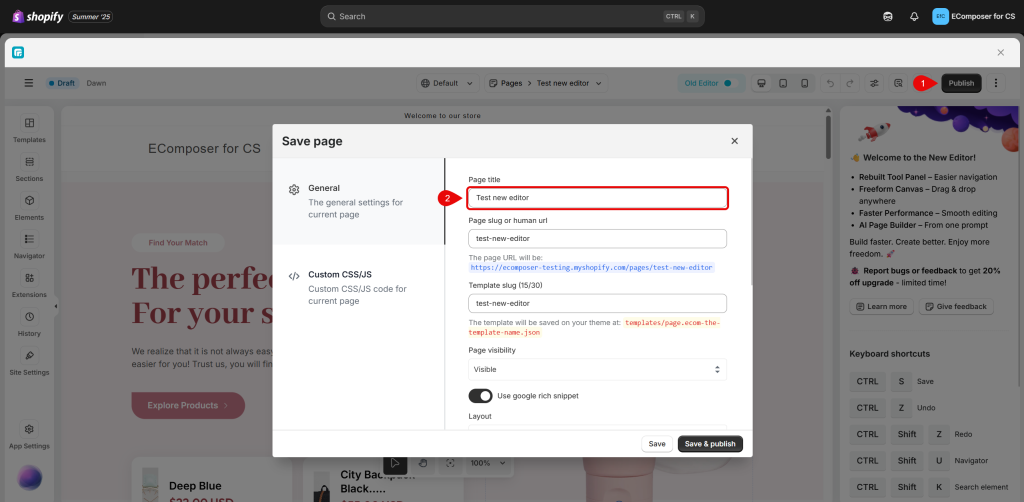Screen dimensions: 1024x502
Task: Click the Shopify Search box
Action: [x=512, y=16]
